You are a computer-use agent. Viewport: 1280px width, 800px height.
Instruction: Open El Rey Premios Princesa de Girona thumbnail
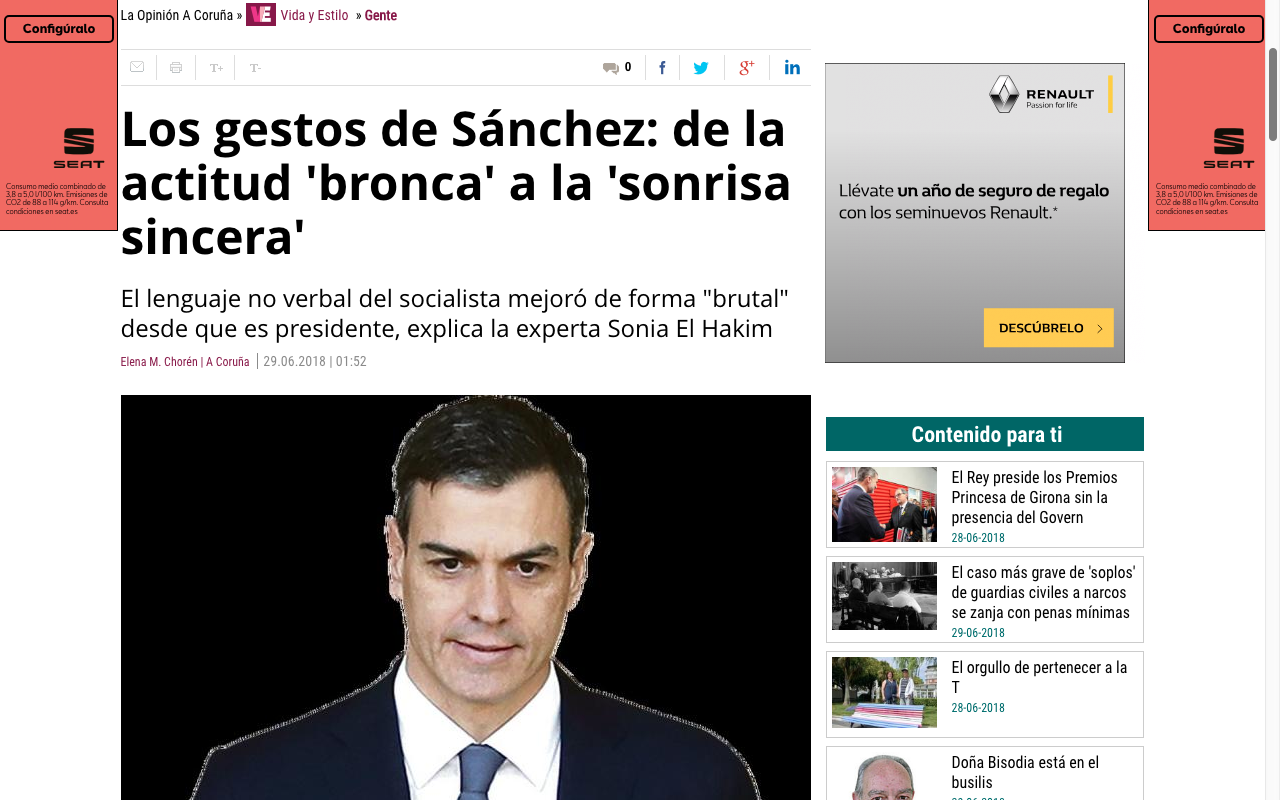[884, 504]
